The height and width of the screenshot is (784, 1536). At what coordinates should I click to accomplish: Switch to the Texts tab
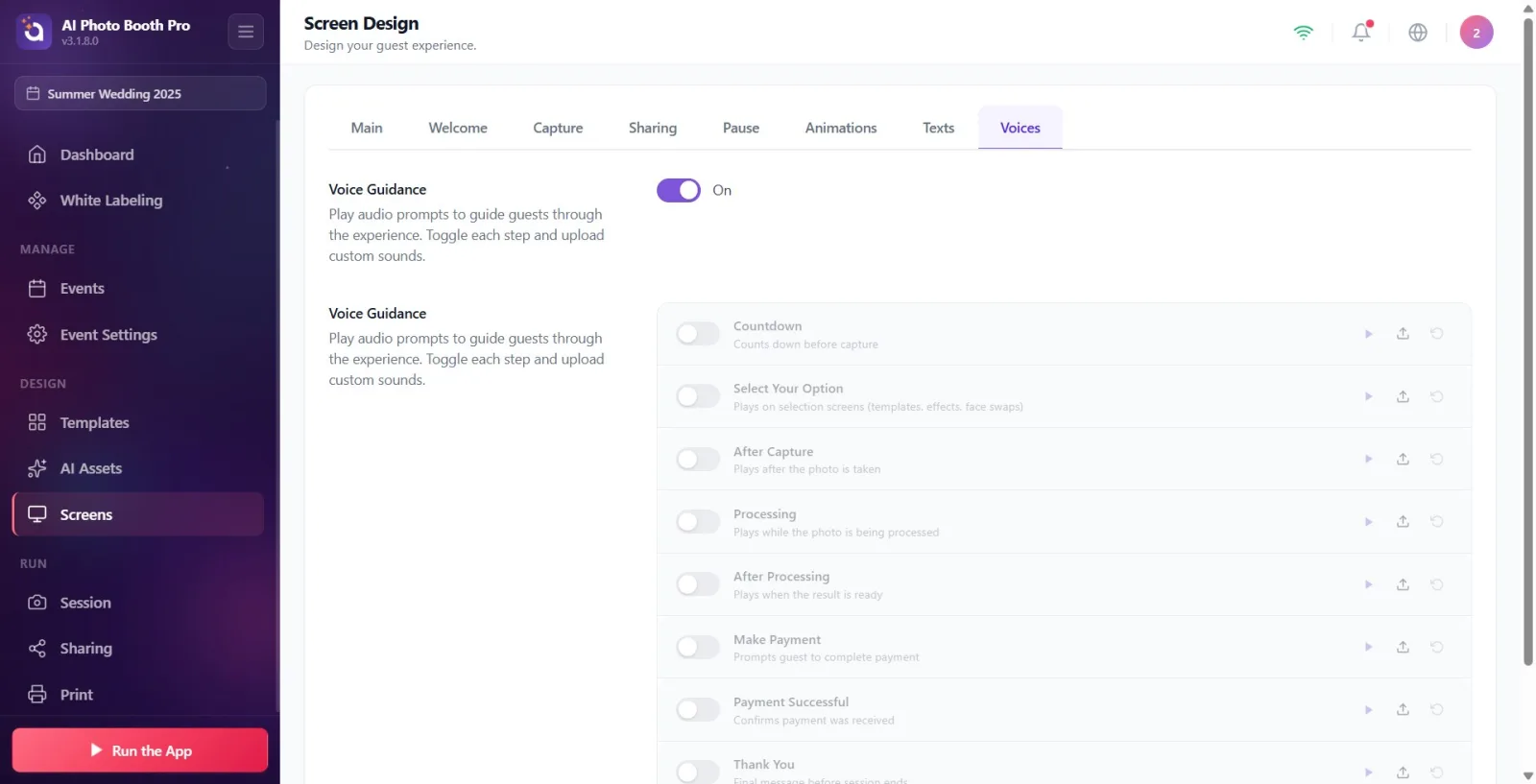point(939,128)
